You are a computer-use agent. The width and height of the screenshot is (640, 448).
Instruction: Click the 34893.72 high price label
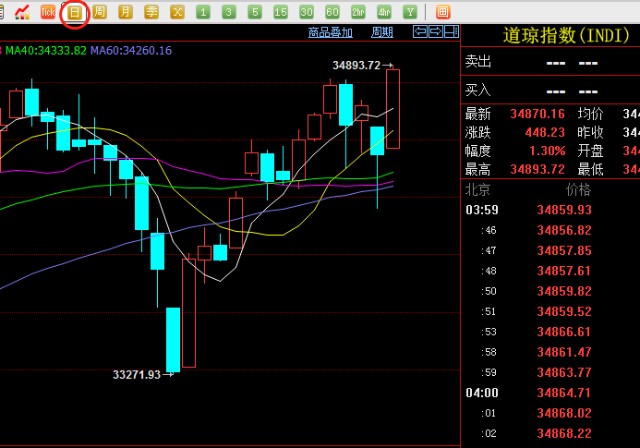356,65
